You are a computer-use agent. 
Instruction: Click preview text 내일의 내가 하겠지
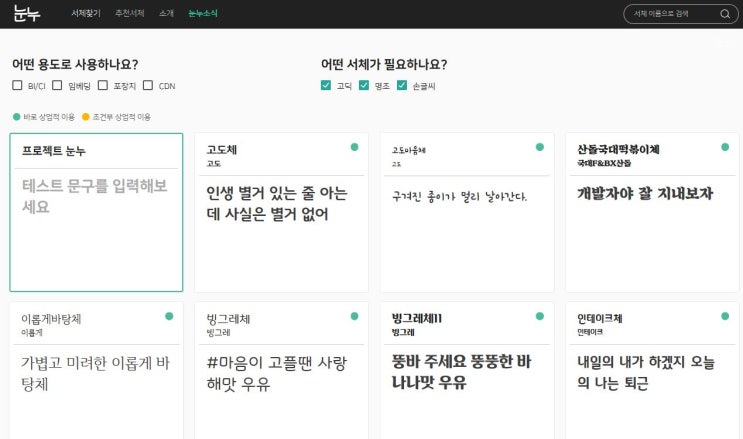[645, 372]
